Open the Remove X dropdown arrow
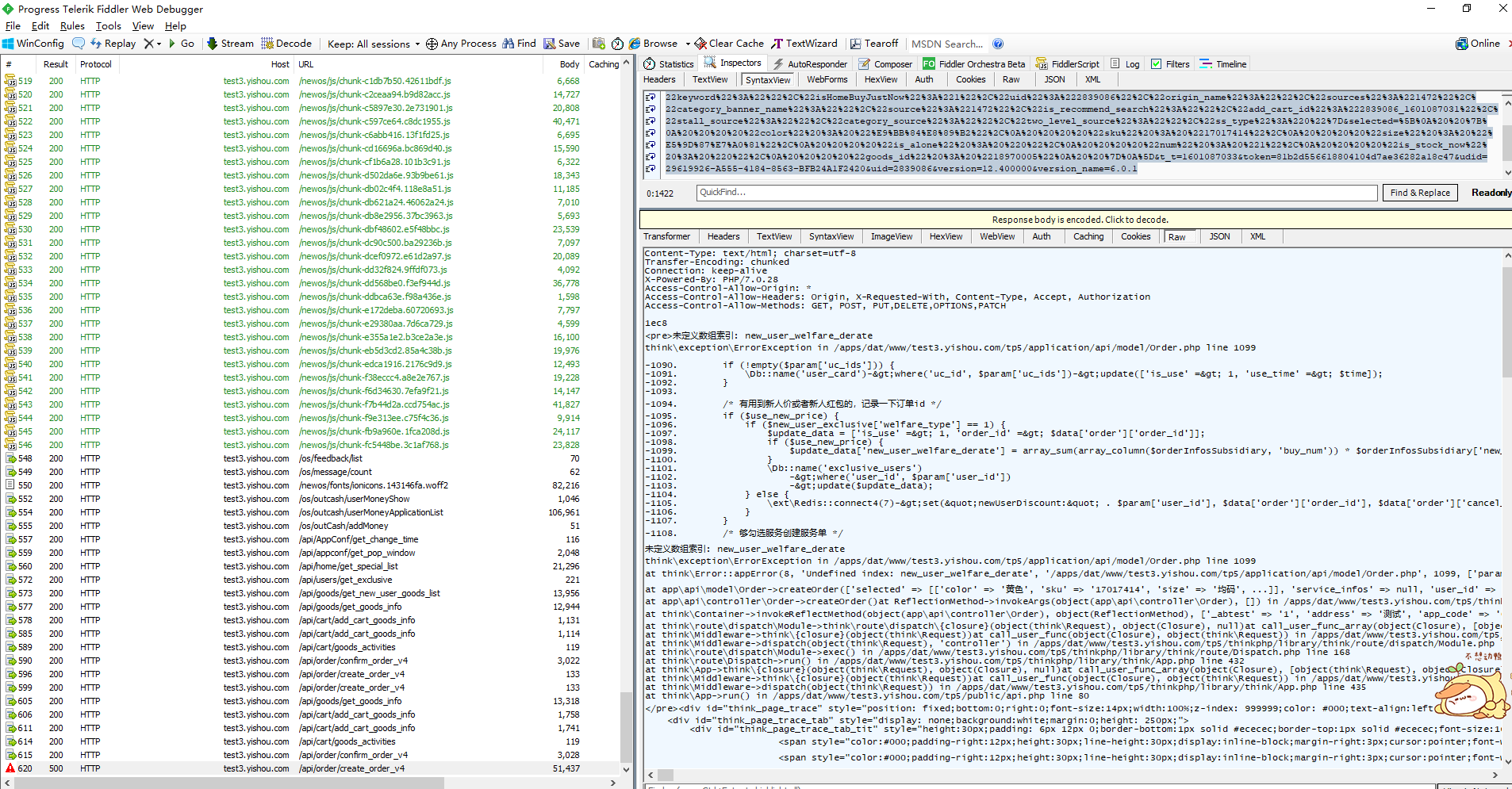This screenshot has width=1512, height=789. click(159, 44)
